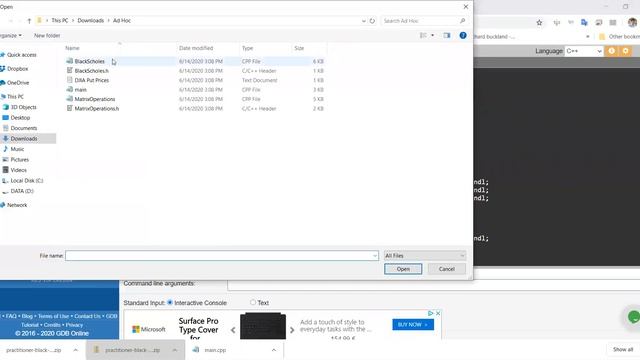Expand the address bar history dropdown
The image size is (640, 360).
click(x=364, y=21)
